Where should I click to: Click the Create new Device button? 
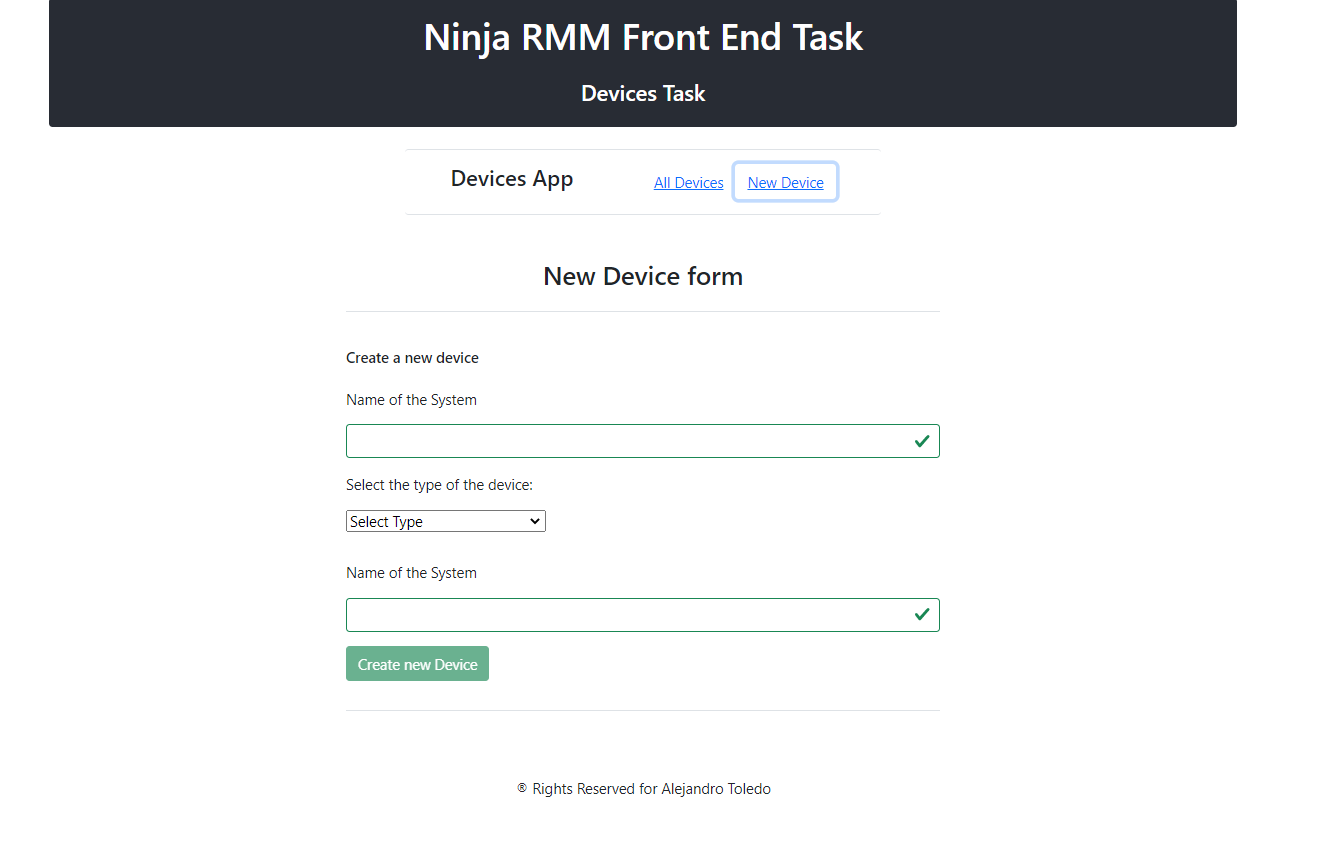[417, 664]
